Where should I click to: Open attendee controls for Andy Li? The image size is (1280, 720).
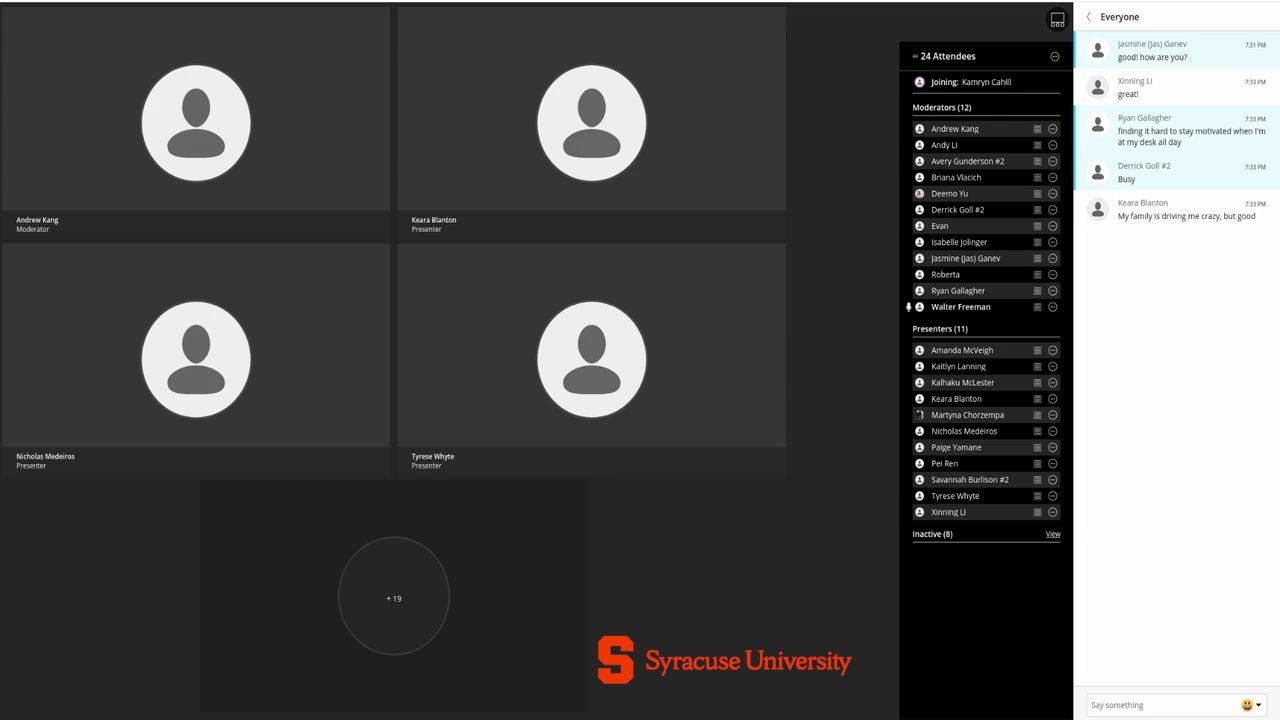pos(1053,145)
